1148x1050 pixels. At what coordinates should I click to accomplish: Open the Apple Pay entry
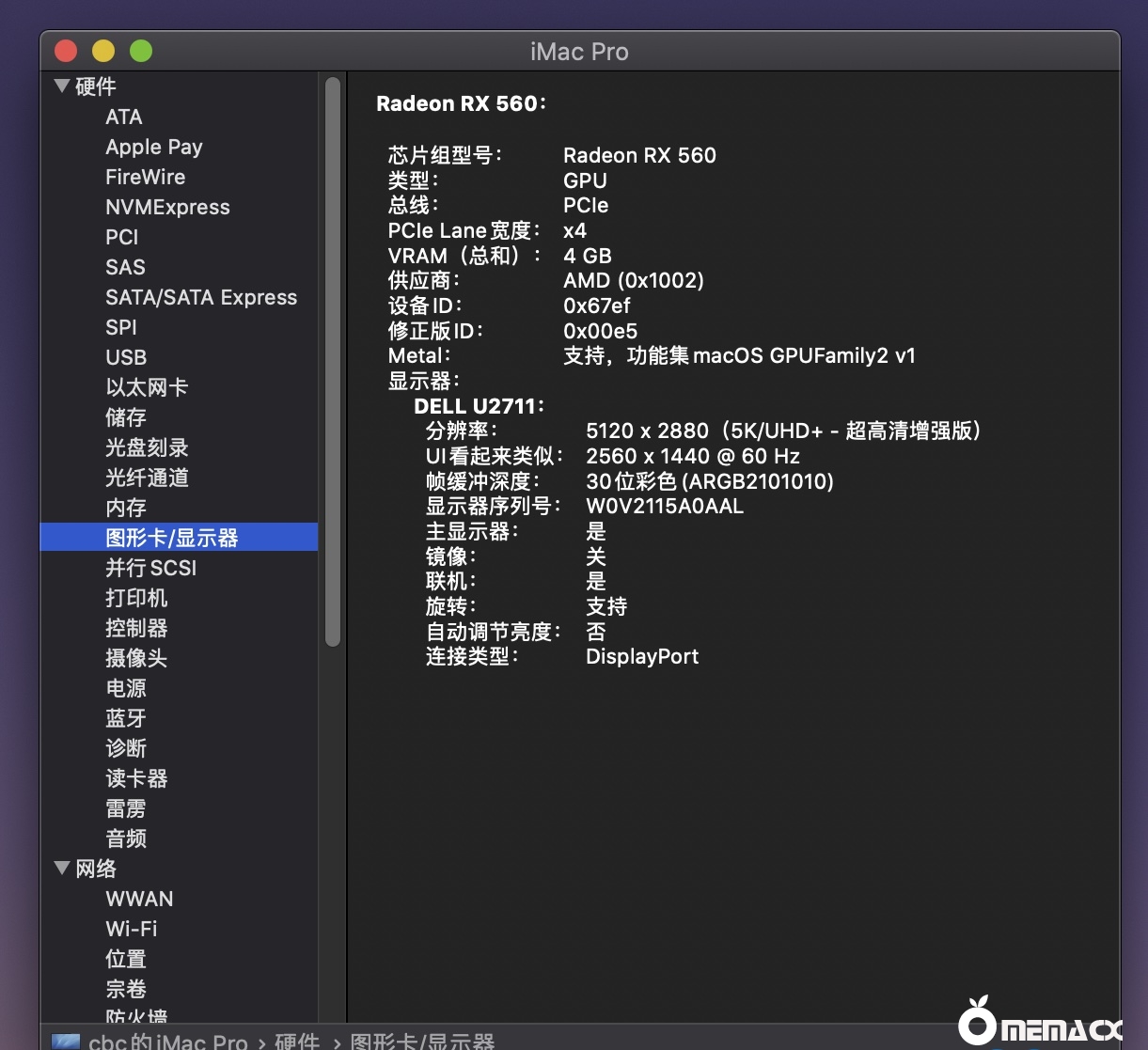[x=154, y=147]
